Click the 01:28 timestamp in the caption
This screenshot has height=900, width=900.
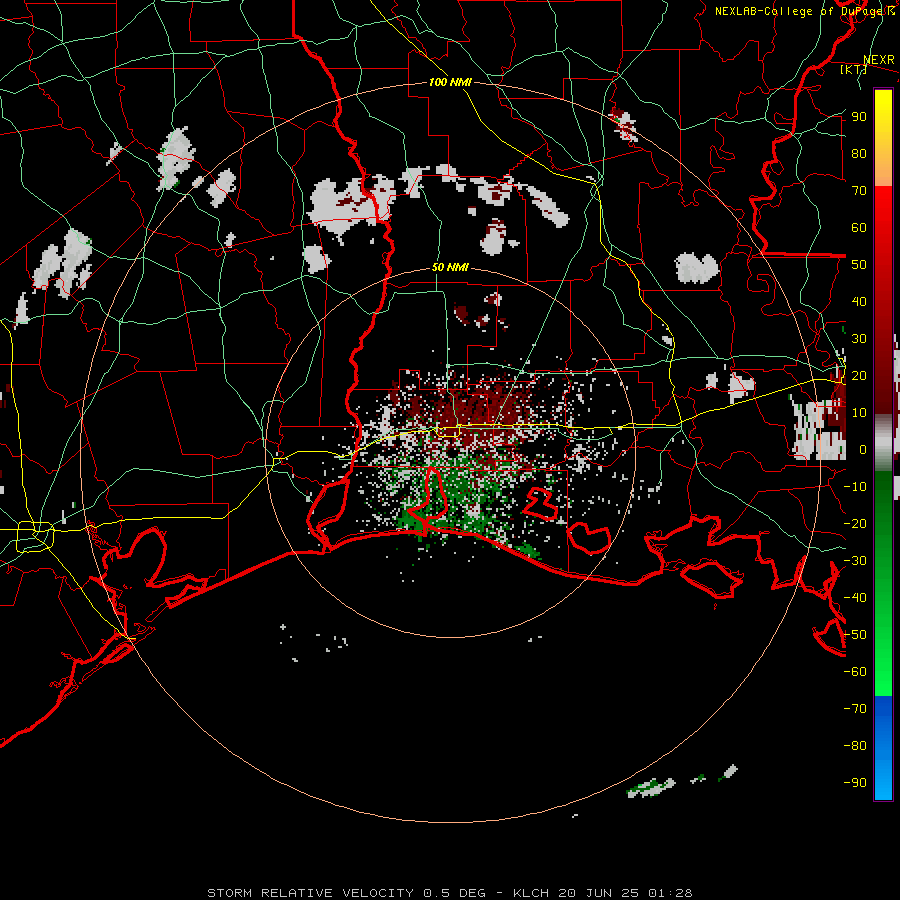pyautogui.click(x=670, y=893)
